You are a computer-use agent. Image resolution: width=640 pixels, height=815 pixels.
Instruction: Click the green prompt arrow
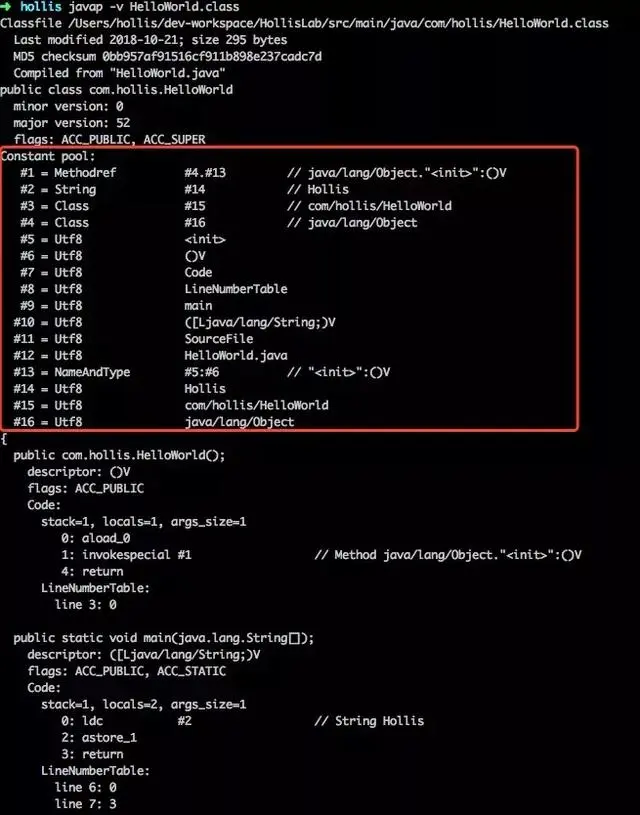click(x=5, y=7)
